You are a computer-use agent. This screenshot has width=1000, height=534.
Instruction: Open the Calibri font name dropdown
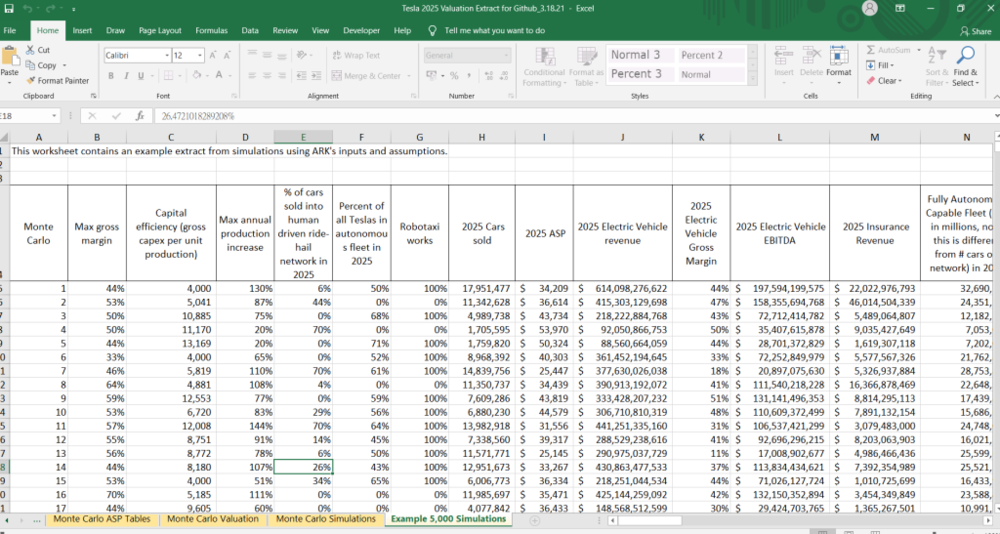coord(166,55)
